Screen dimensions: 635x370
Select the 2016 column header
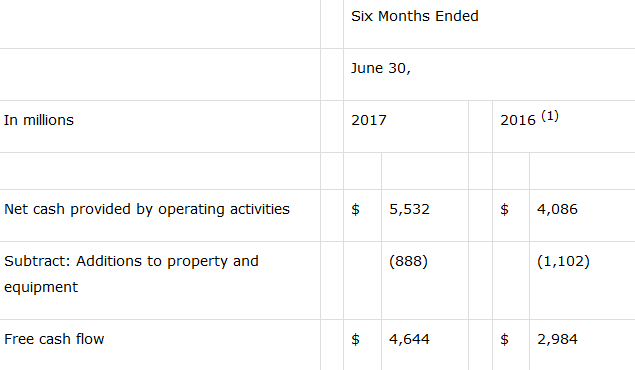pos(518,120)
